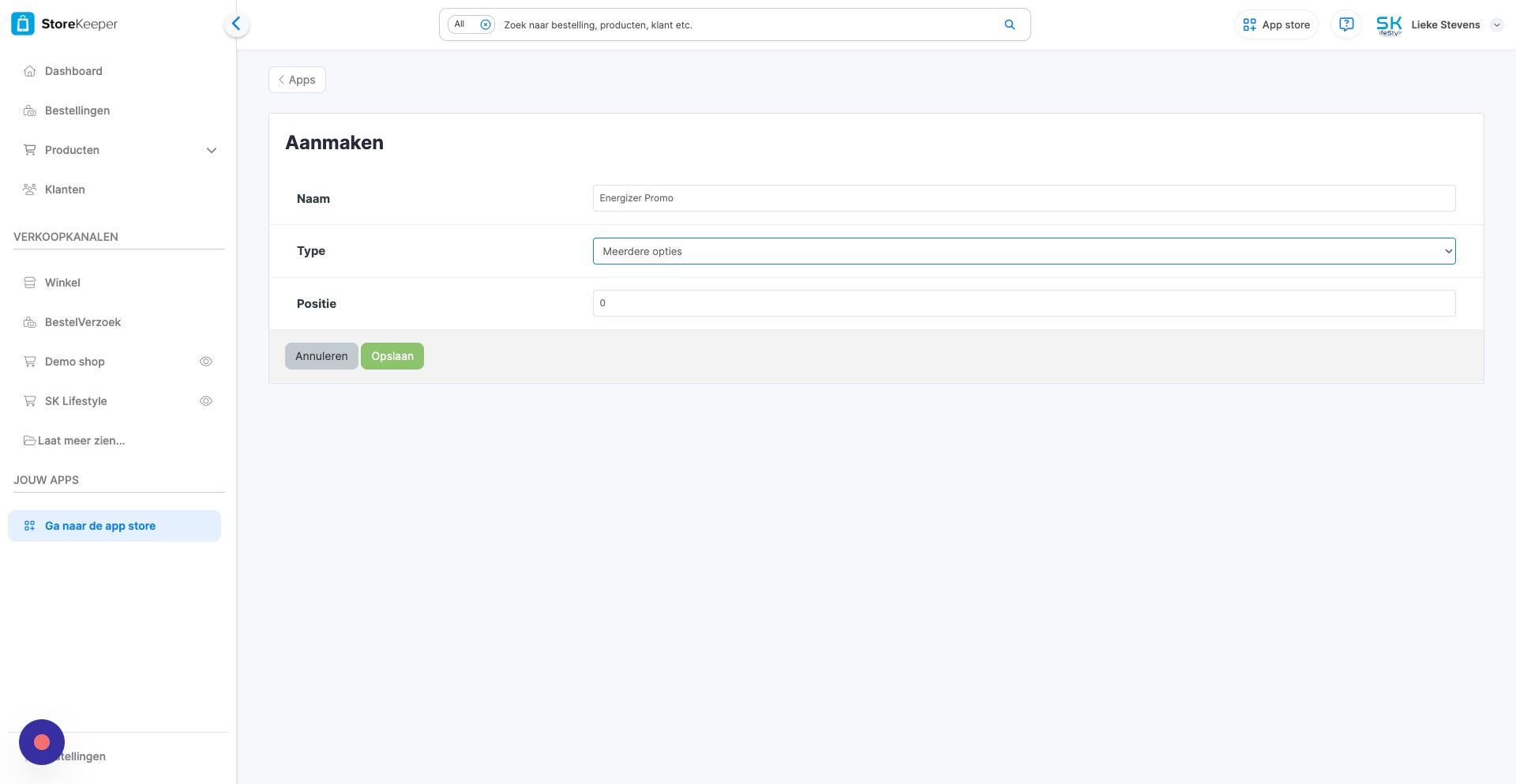Click the green Opslaan button
Image resolution: width=1516 pixels, height=784 pixels.
click(392, 356)
